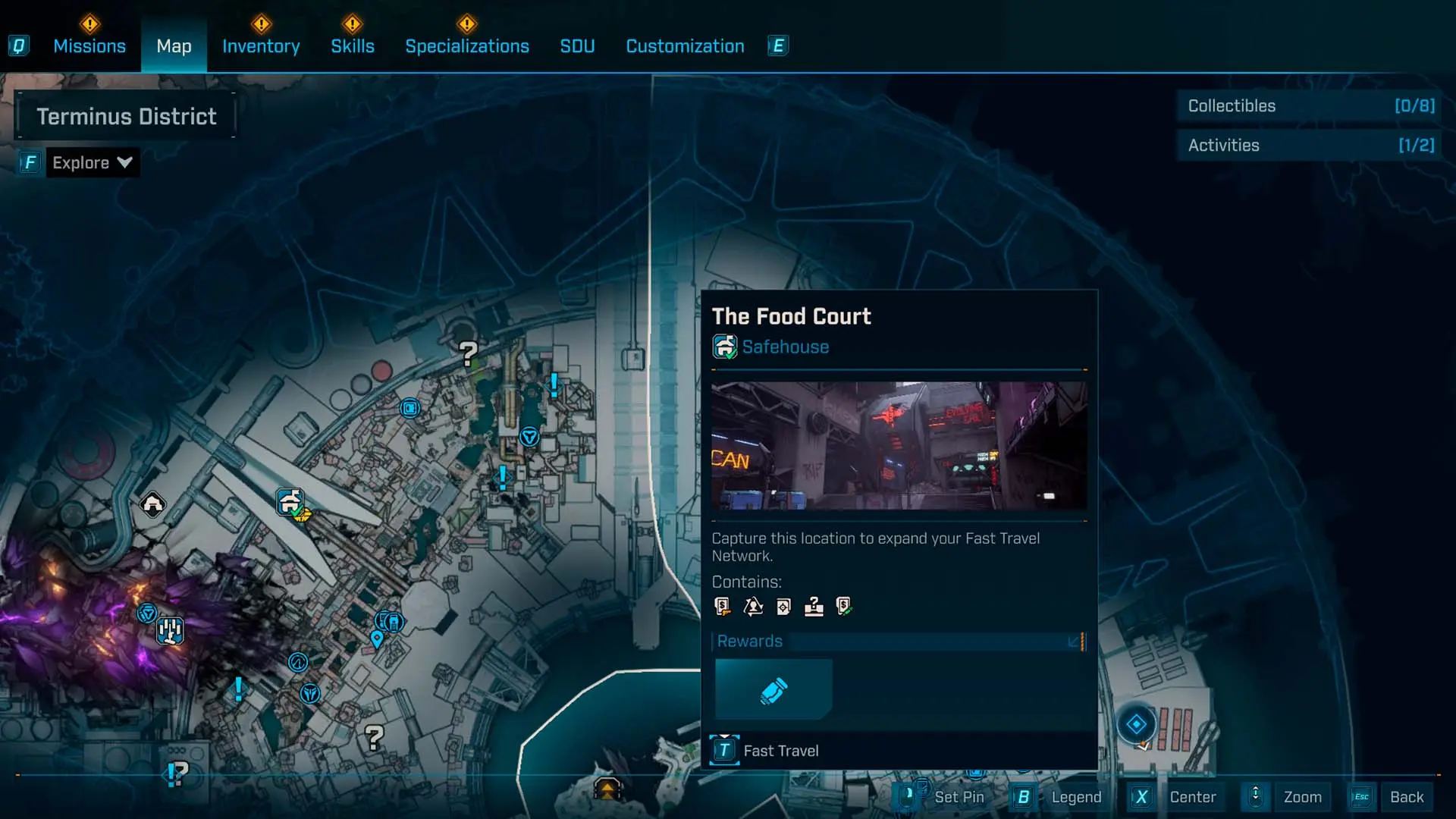The width and height of the screenshot is (1456, 819).
Task: Click the Safehouse icon in the panel
Action: [x=724, y=347]
